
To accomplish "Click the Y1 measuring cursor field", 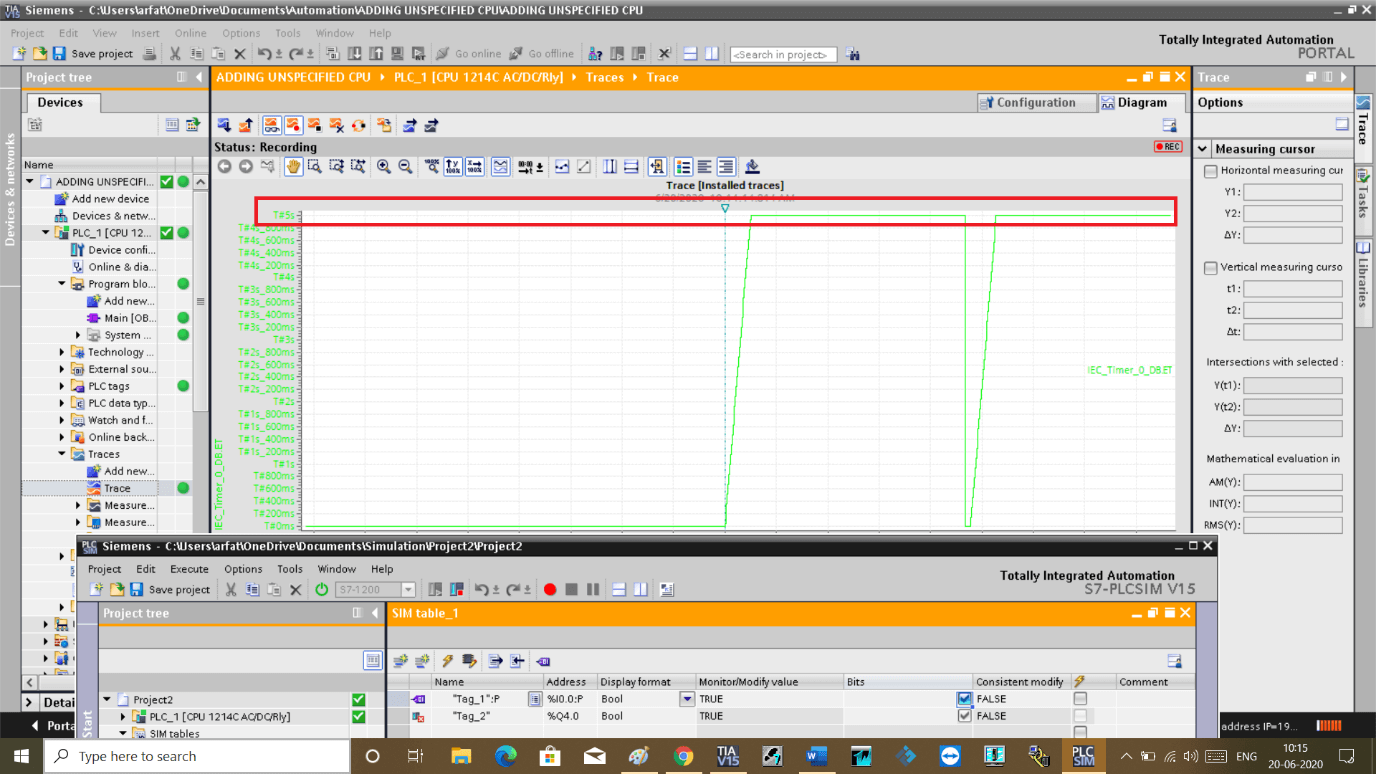I will tap(1292, 192).
